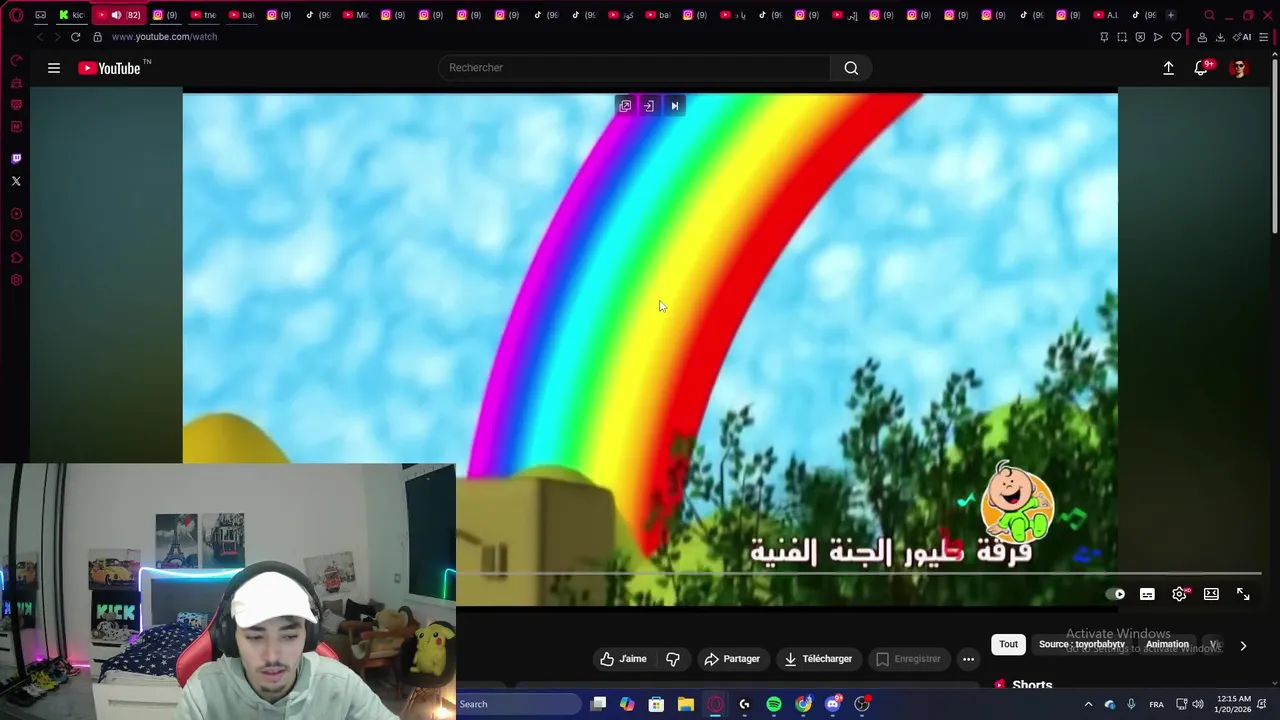Show more filter chips with right chevron
This screenshot has width=1280, height=720.
pyautogui.click(x=1243, y=646)
